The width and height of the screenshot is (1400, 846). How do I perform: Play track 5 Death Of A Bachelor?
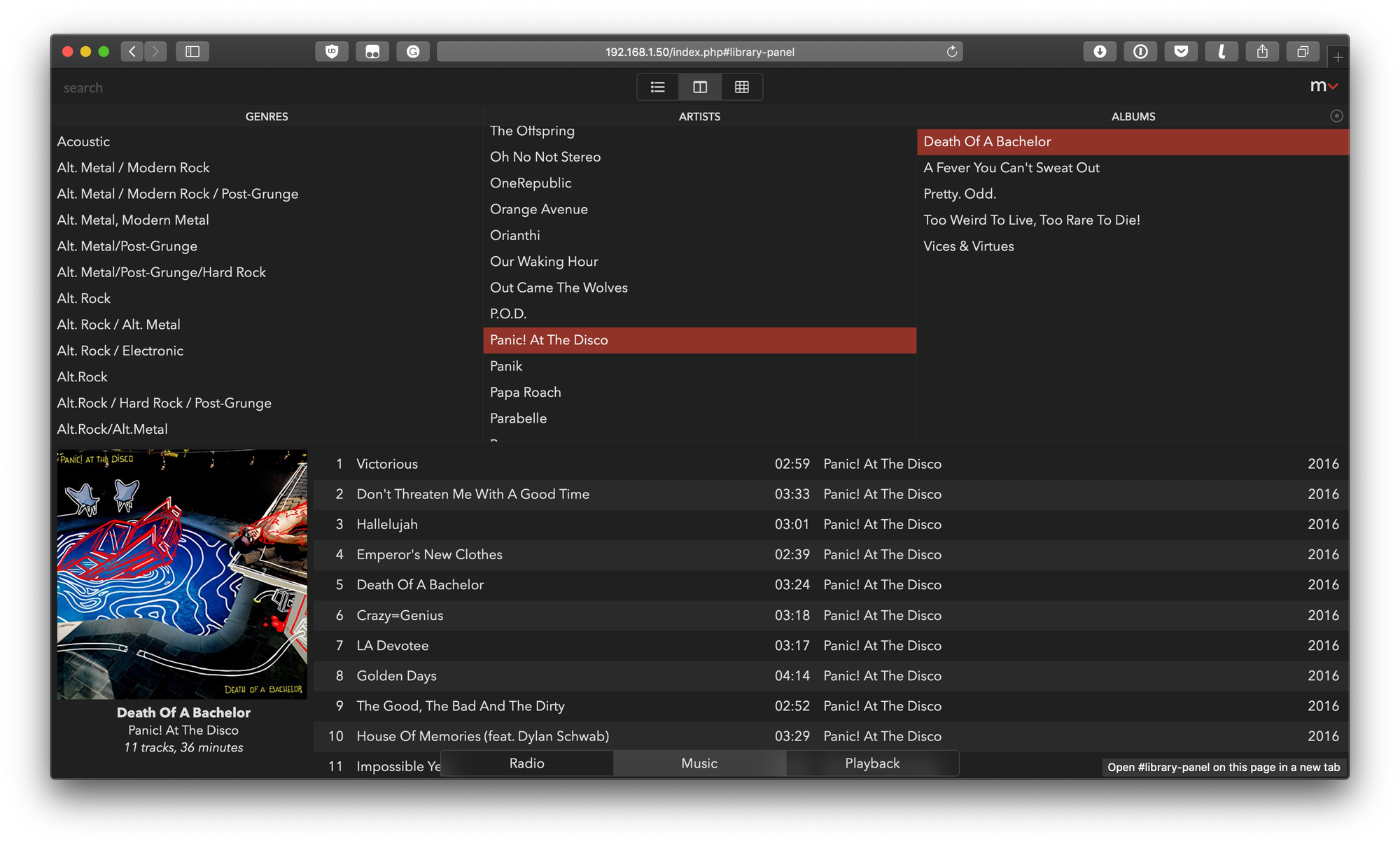click(832, 585)
